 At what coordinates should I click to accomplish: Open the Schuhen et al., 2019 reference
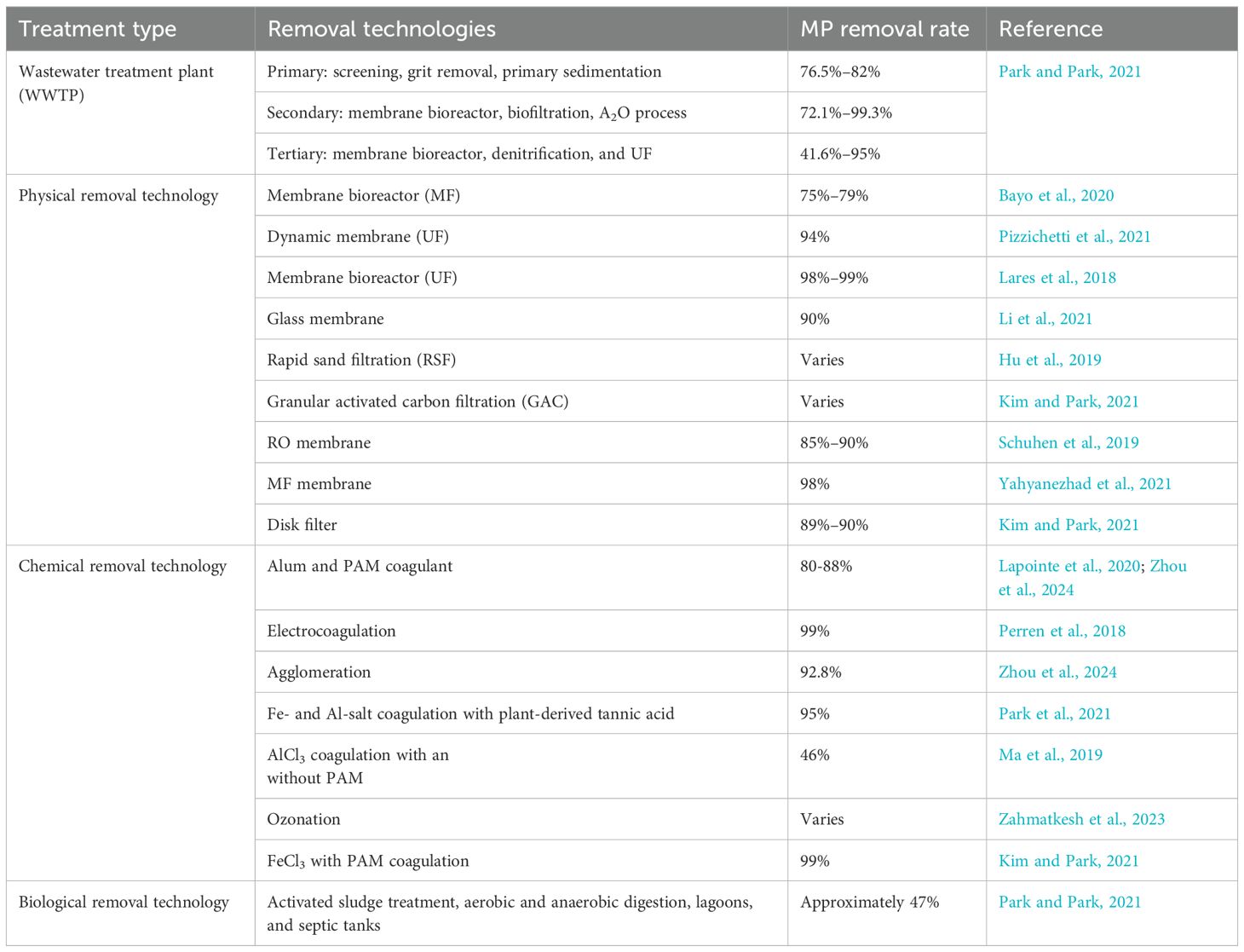pyautogui.click(x=1068, y=442)
